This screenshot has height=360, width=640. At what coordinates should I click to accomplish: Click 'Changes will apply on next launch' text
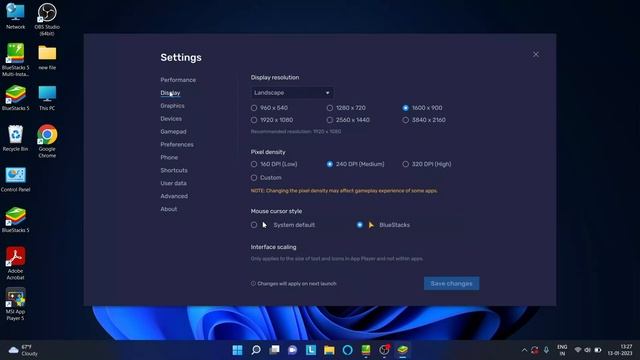pyautogui.click(x=297, y=283)
